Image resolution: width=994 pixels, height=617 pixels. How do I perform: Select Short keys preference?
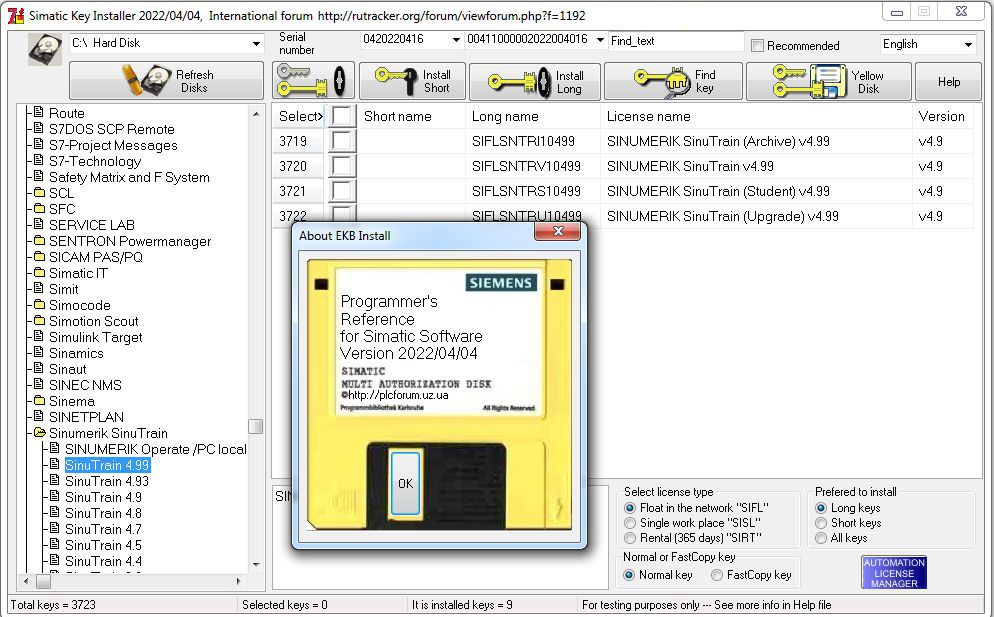821,523
